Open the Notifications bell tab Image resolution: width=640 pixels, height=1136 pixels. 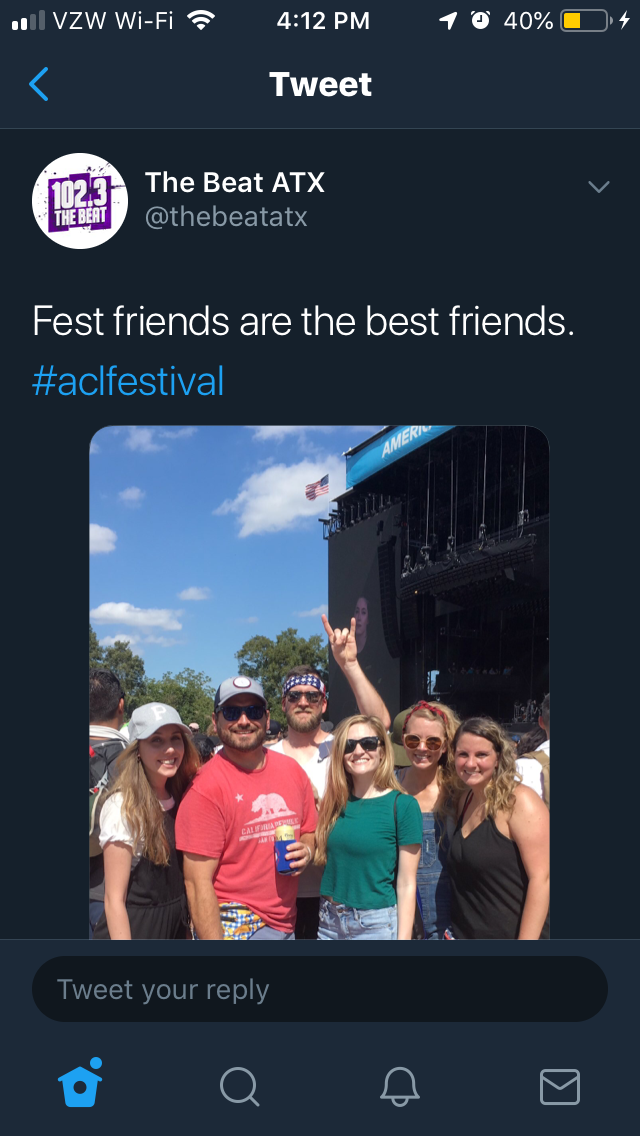coord(399,1087)
